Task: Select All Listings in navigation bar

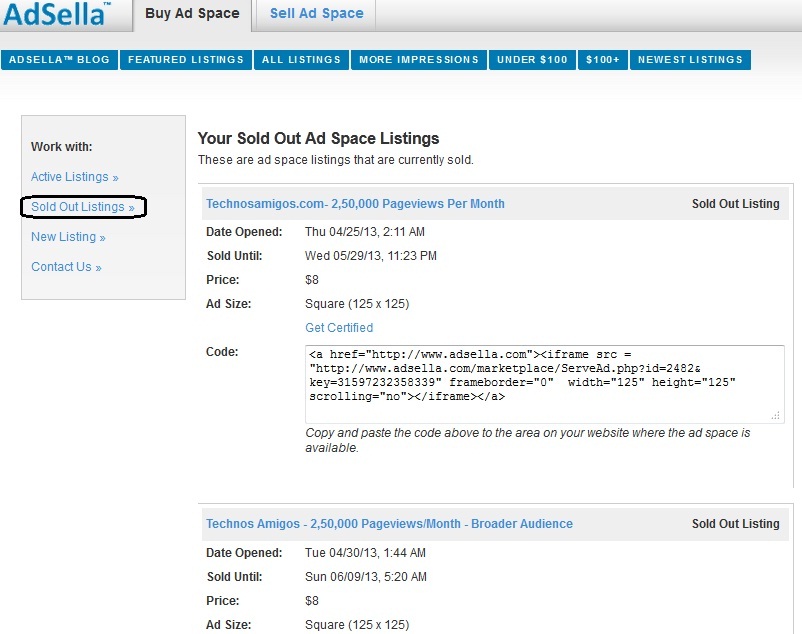Action: [x=300, y=60]
